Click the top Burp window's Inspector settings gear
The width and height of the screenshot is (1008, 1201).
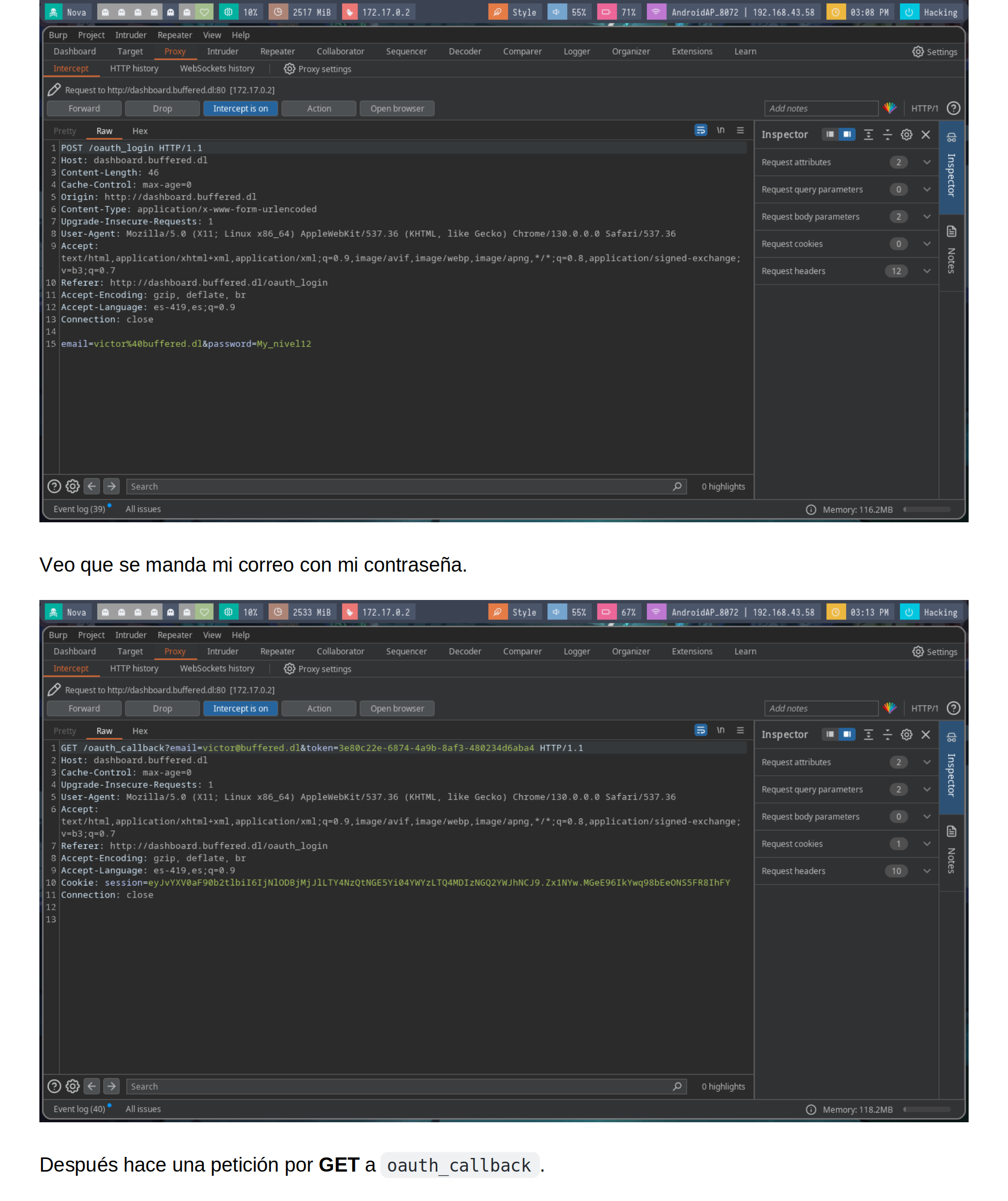[906, 134]
